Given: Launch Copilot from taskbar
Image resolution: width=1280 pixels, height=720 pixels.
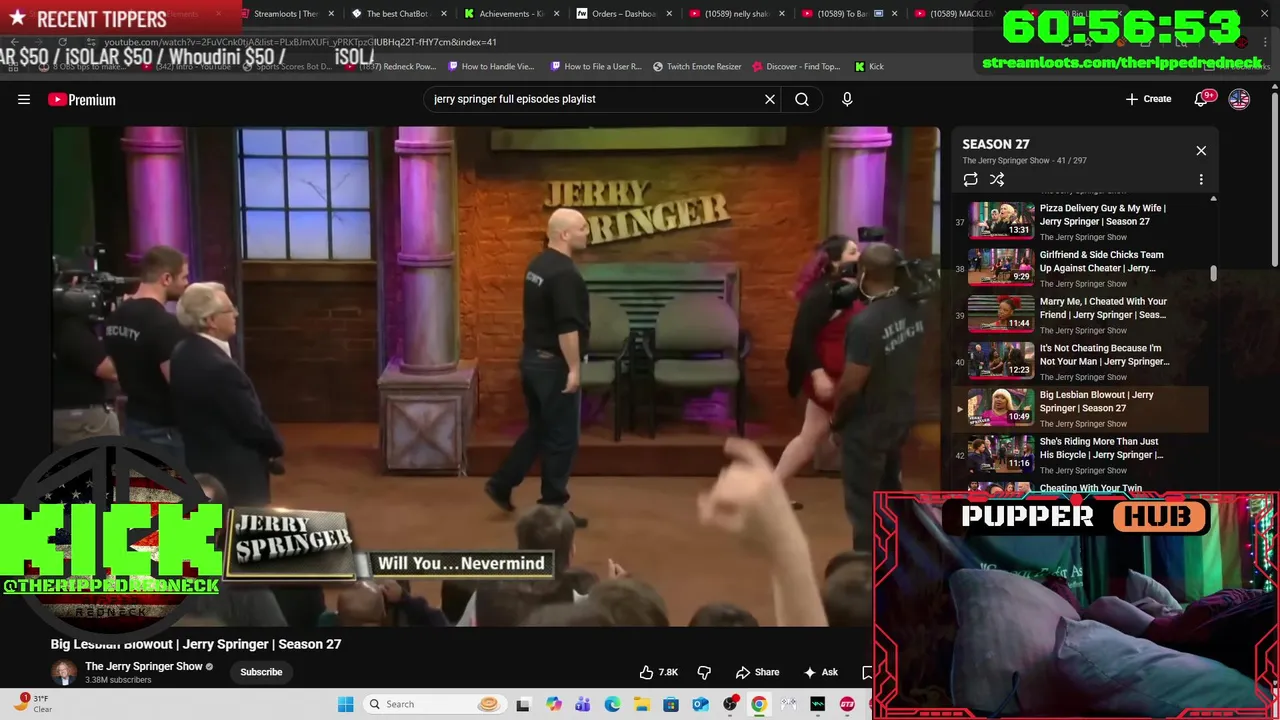Looking at the screenshot, I should [x=554, y=704].
